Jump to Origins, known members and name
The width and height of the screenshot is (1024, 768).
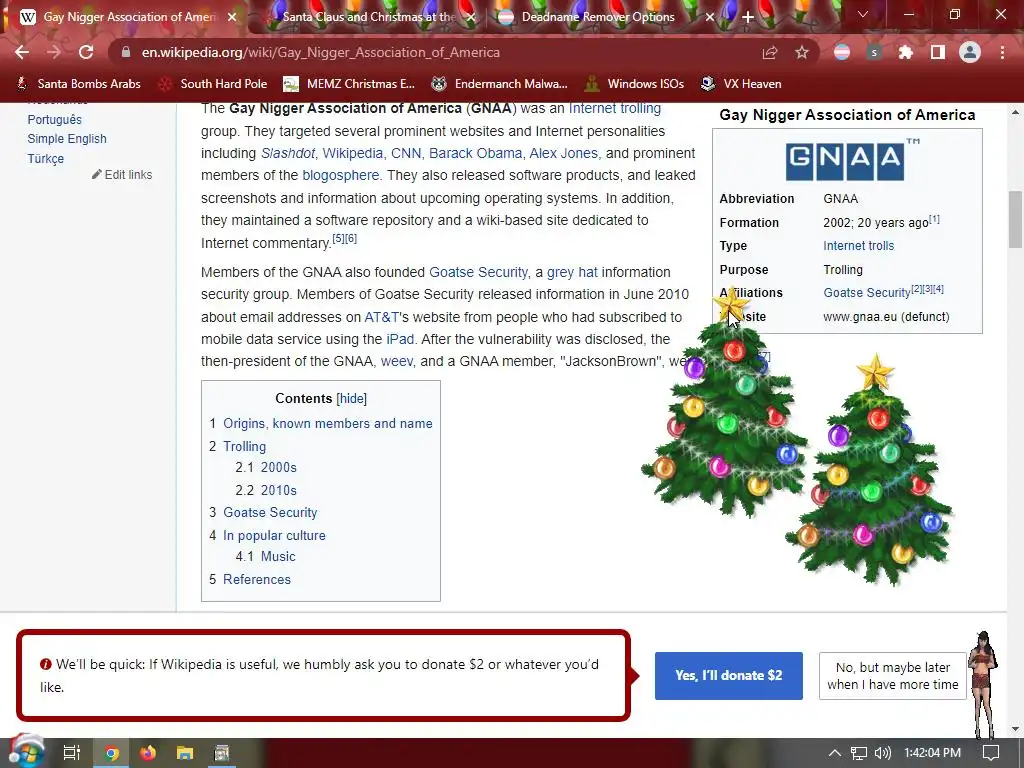click(328, 423)
